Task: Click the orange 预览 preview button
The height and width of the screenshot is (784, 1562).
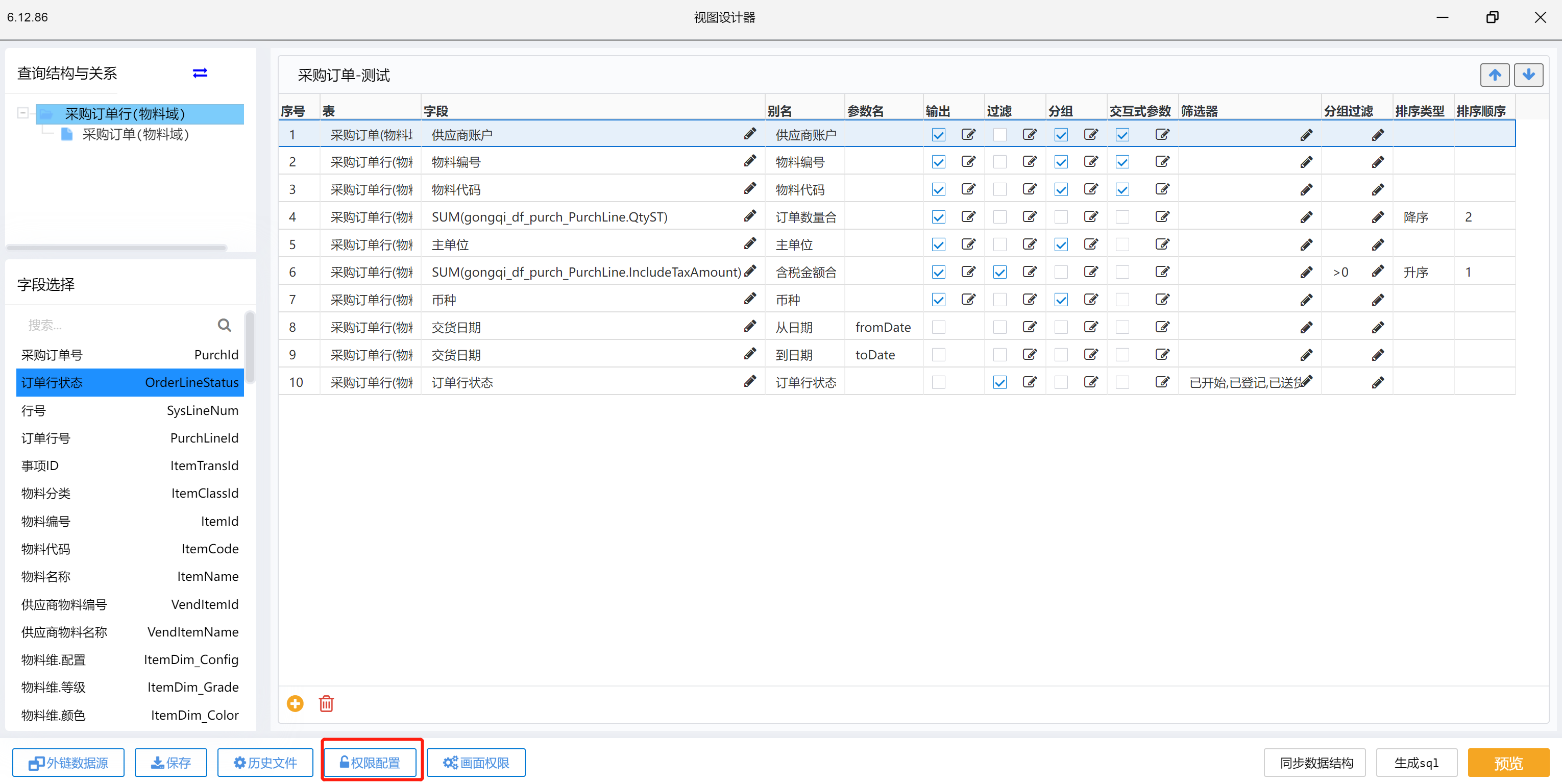Action: point(1508,762)
